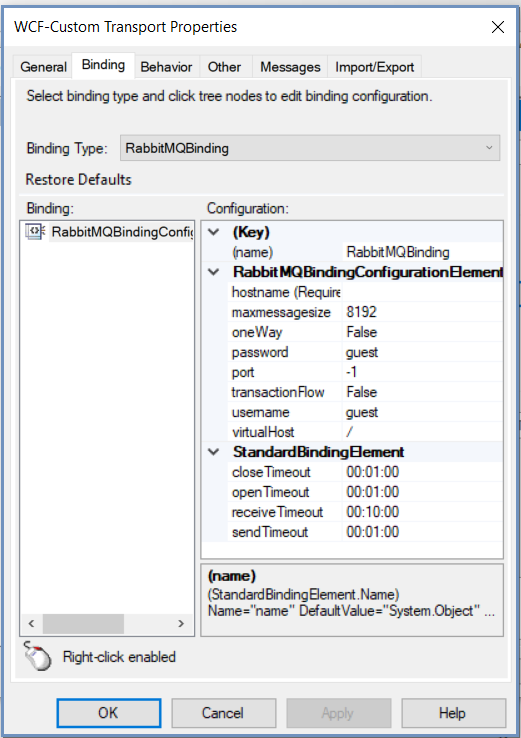Open the Behavior tab
The width and height of the screenshot is (521, 738).
tap(166, 67)
